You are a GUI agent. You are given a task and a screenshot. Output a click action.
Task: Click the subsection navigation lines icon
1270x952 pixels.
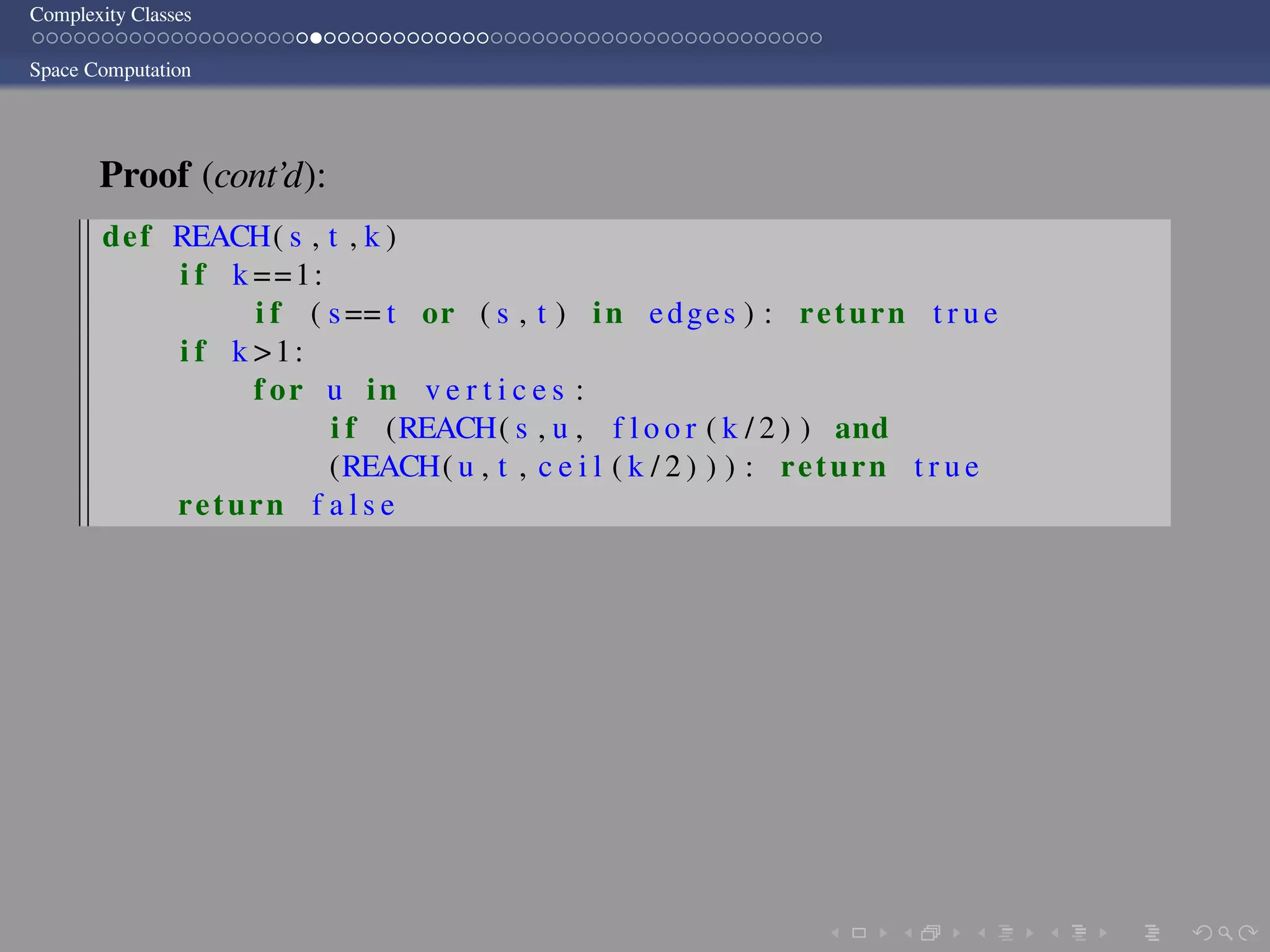point(1006,932)
